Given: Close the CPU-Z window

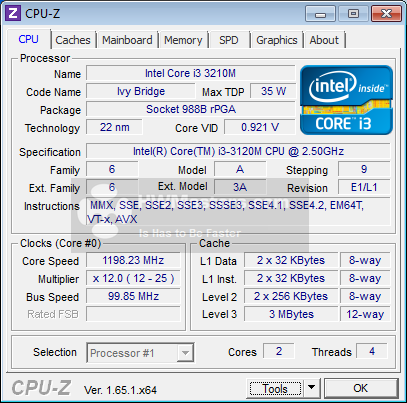Looking at the screenshot, I should tap(386, 14).
